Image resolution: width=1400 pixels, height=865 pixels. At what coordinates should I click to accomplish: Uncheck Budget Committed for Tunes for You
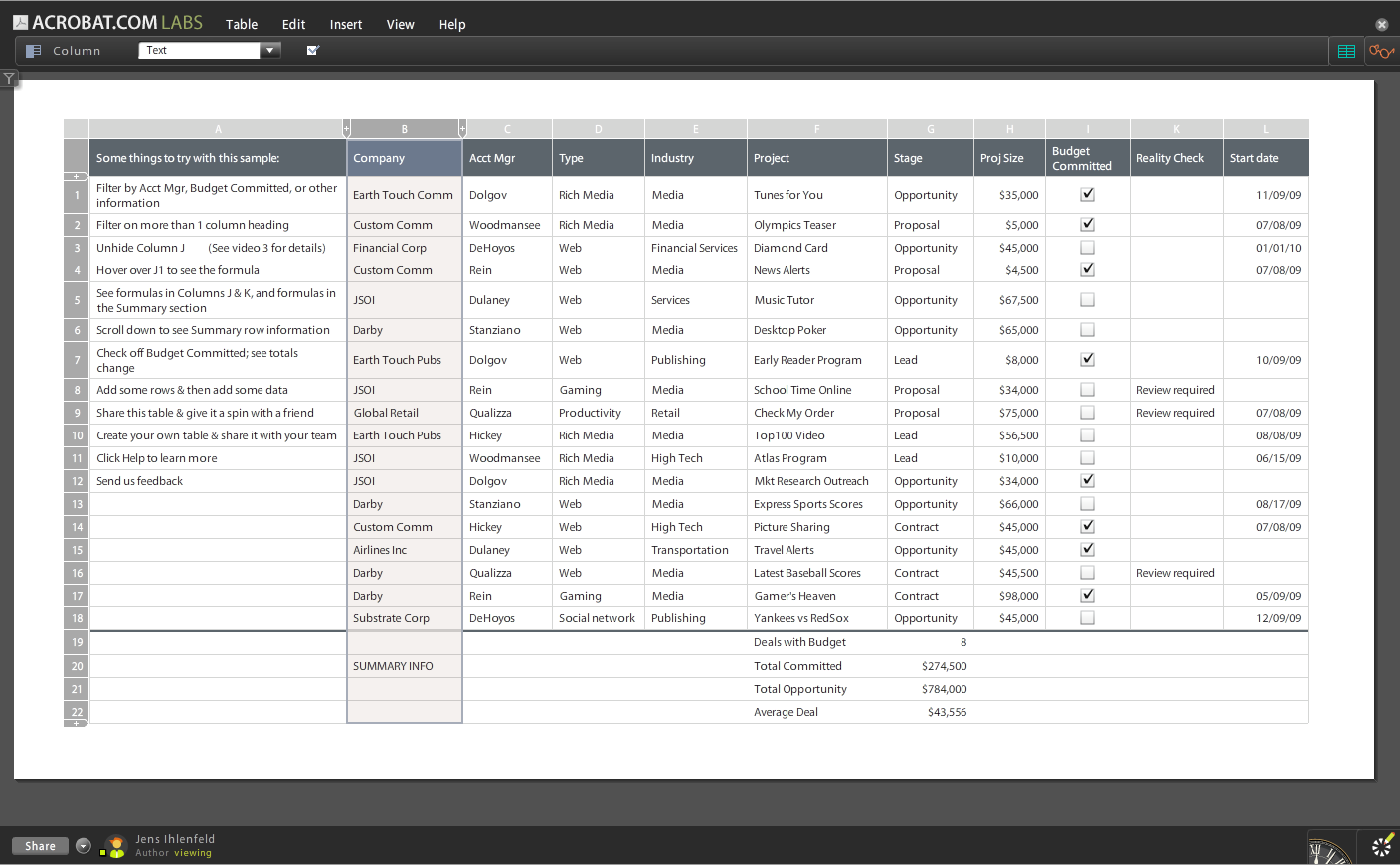(x=1087, y=194)
